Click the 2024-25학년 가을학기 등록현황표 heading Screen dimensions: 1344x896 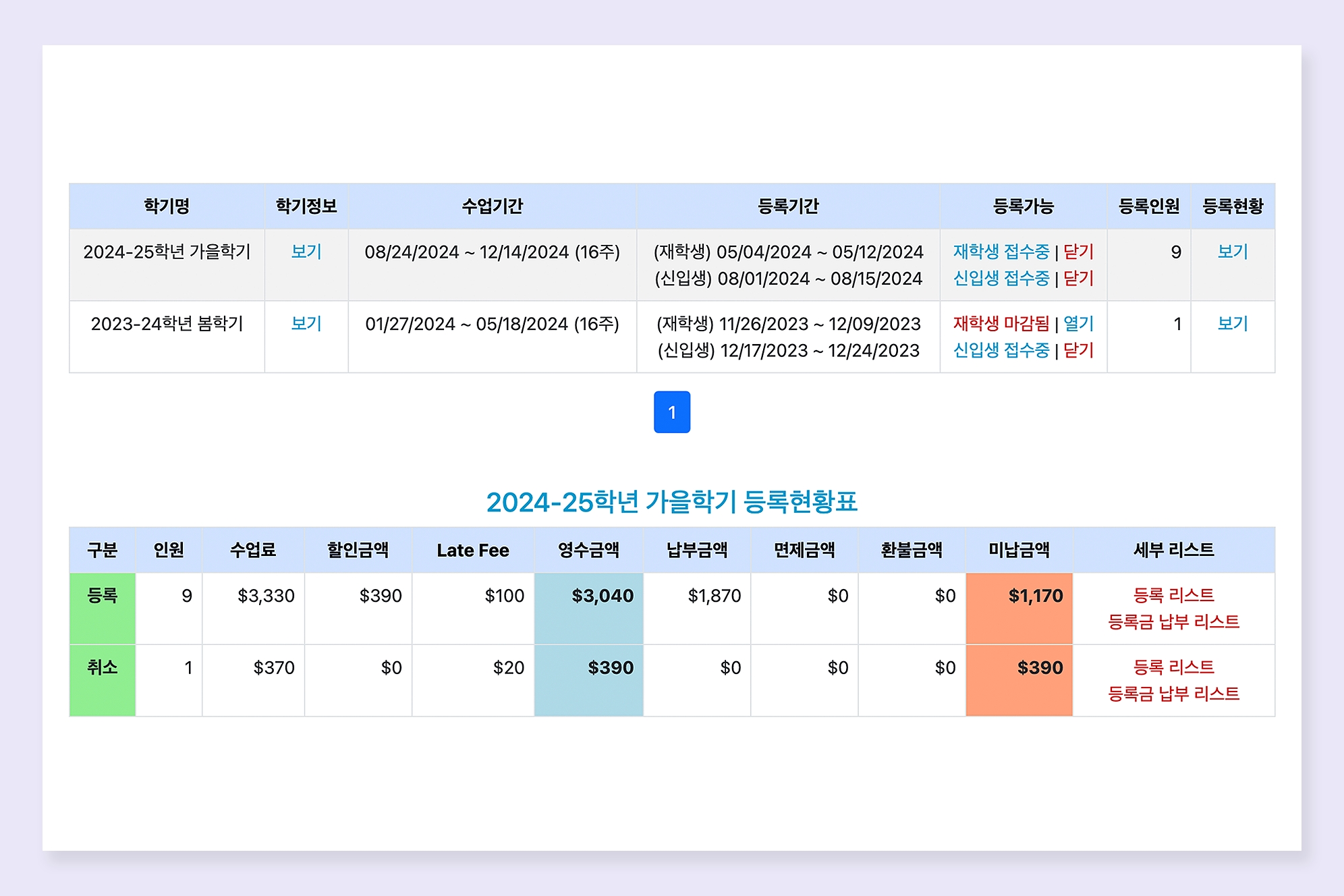click(671, 502)
